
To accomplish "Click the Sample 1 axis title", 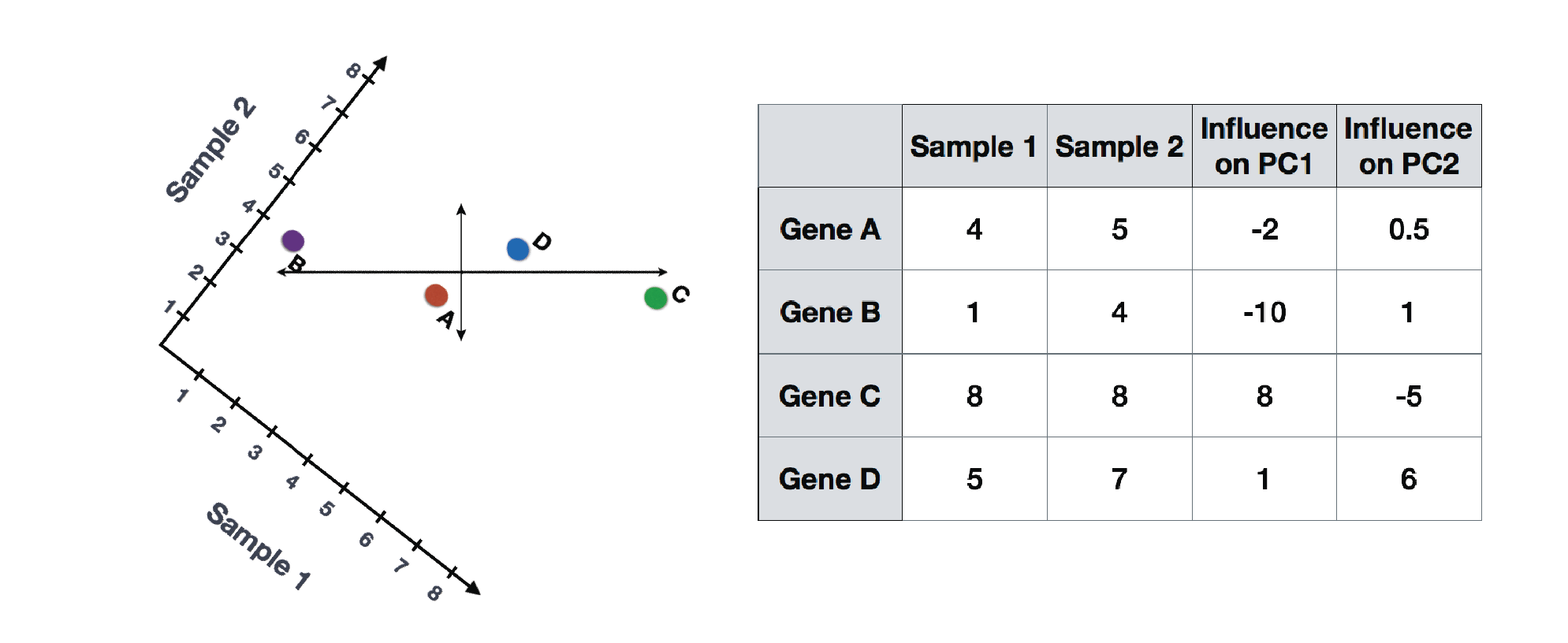I will point(259,546).
